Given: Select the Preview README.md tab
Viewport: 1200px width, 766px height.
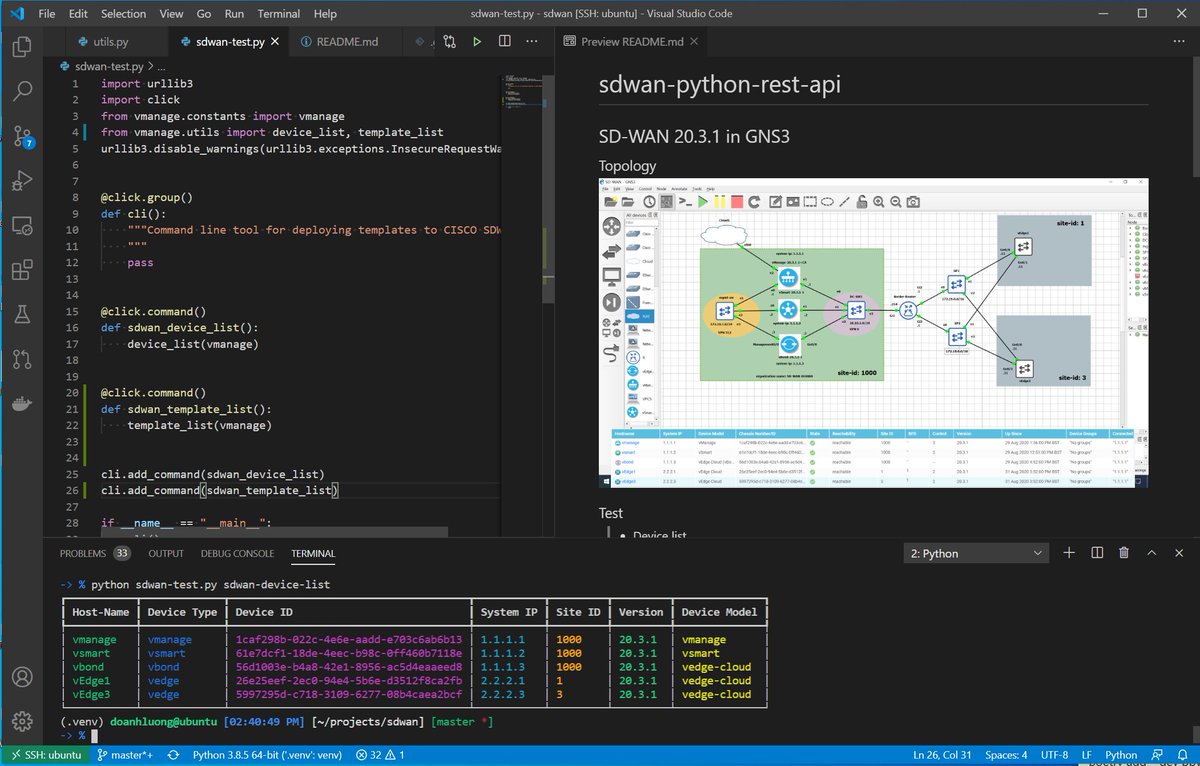Looking at the screenshot, I should pyautogui.click(x=632, y=42).
